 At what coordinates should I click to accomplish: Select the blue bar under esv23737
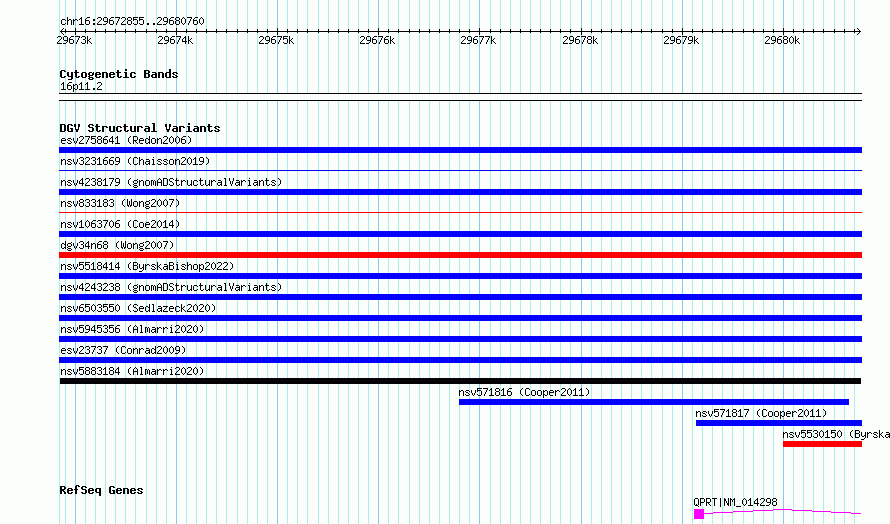pos(460,360)
